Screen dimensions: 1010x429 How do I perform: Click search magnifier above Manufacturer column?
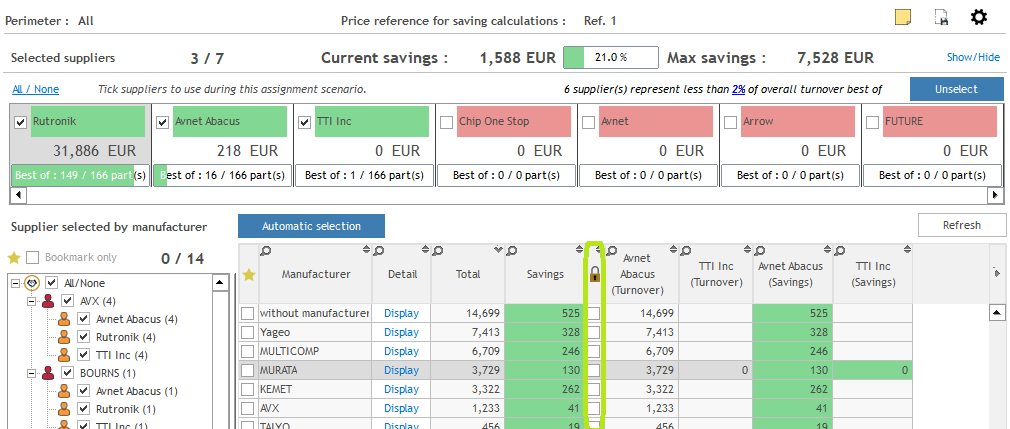point(266,251)
